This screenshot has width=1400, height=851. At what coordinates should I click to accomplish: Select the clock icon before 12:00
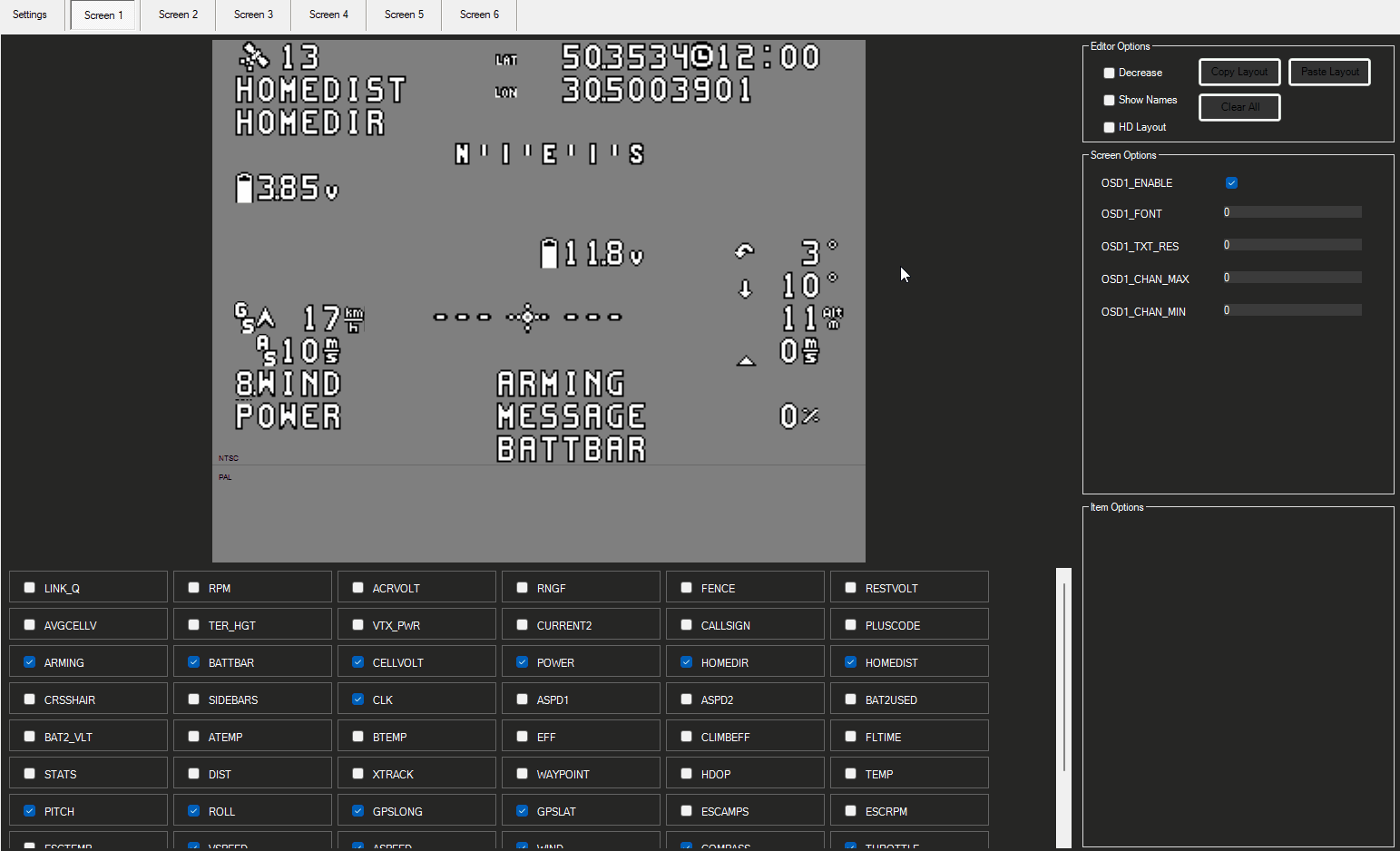click(x=702, y=57)
